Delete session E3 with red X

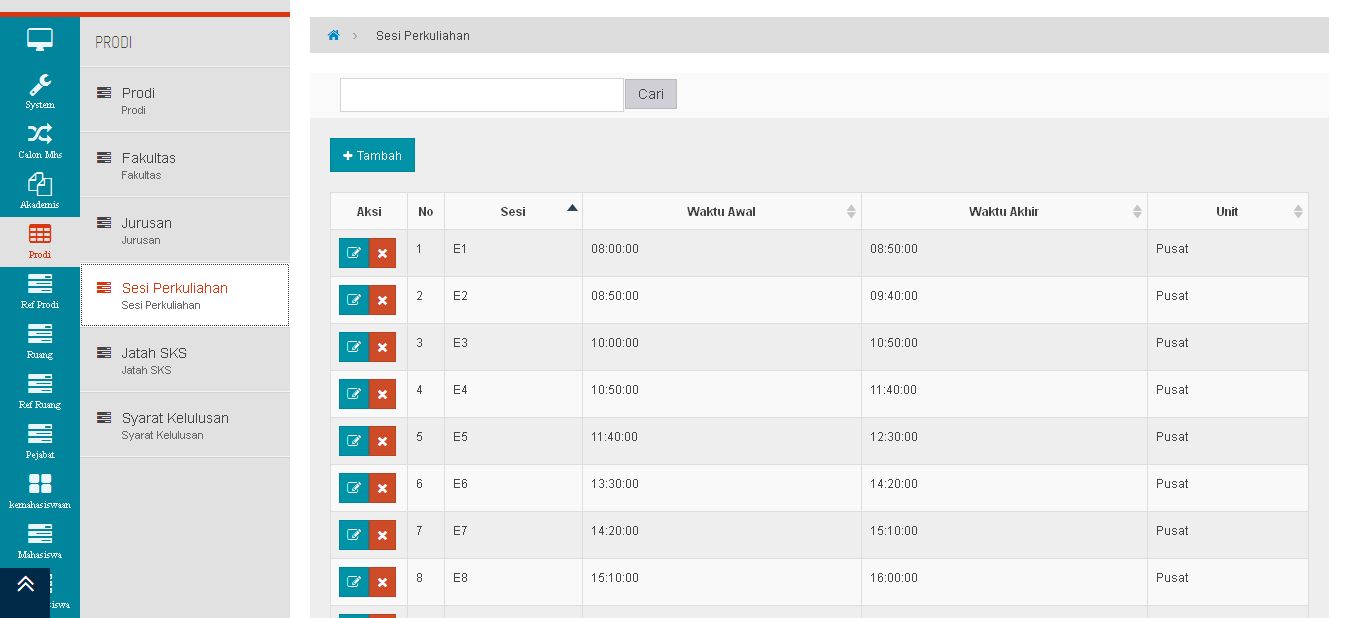pos(382,347)
